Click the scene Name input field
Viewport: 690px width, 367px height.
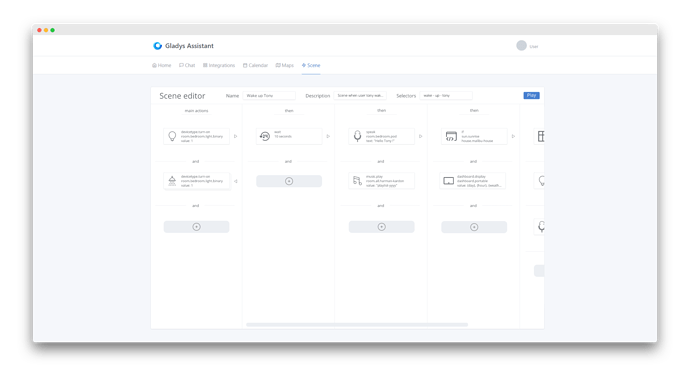[x=269, y=95]
